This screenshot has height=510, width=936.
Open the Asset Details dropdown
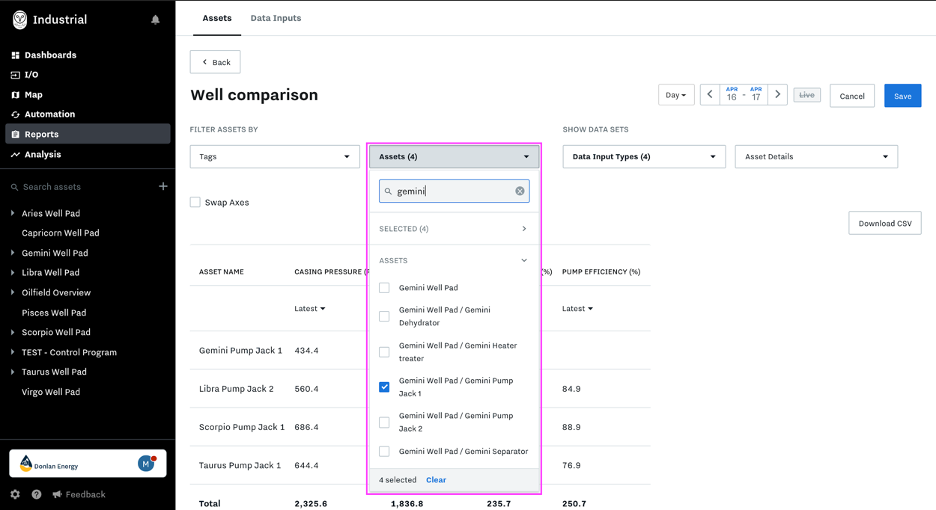(816, 156)
